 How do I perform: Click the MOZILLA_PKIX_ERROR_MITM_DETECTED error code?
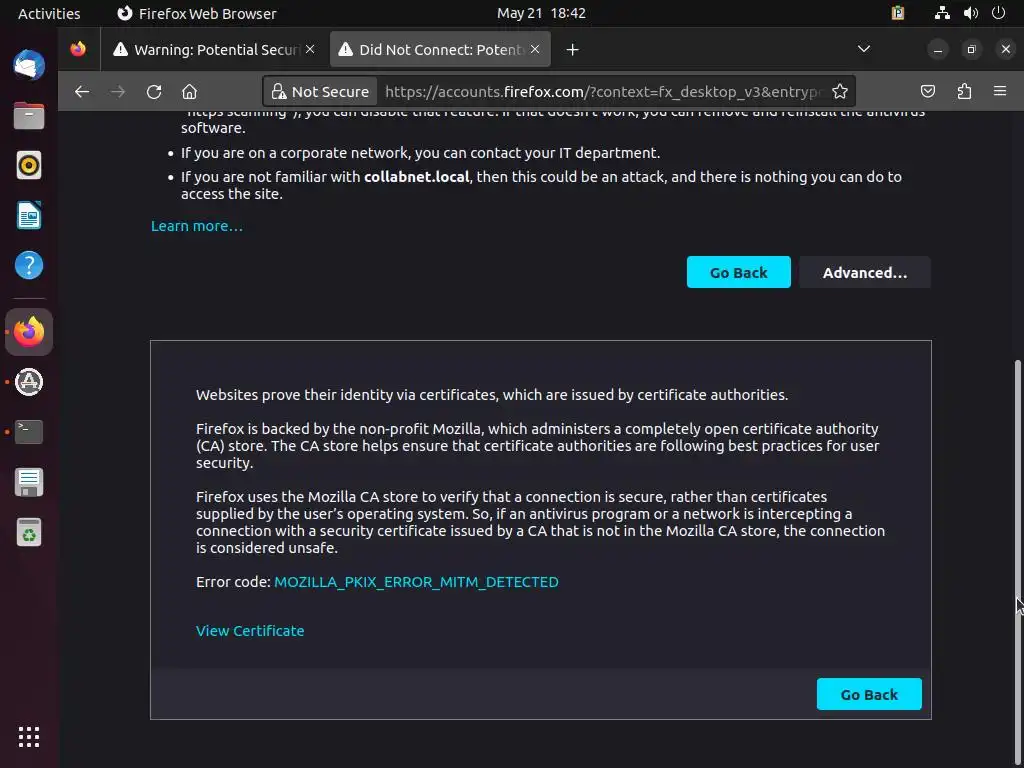[416, 582]
